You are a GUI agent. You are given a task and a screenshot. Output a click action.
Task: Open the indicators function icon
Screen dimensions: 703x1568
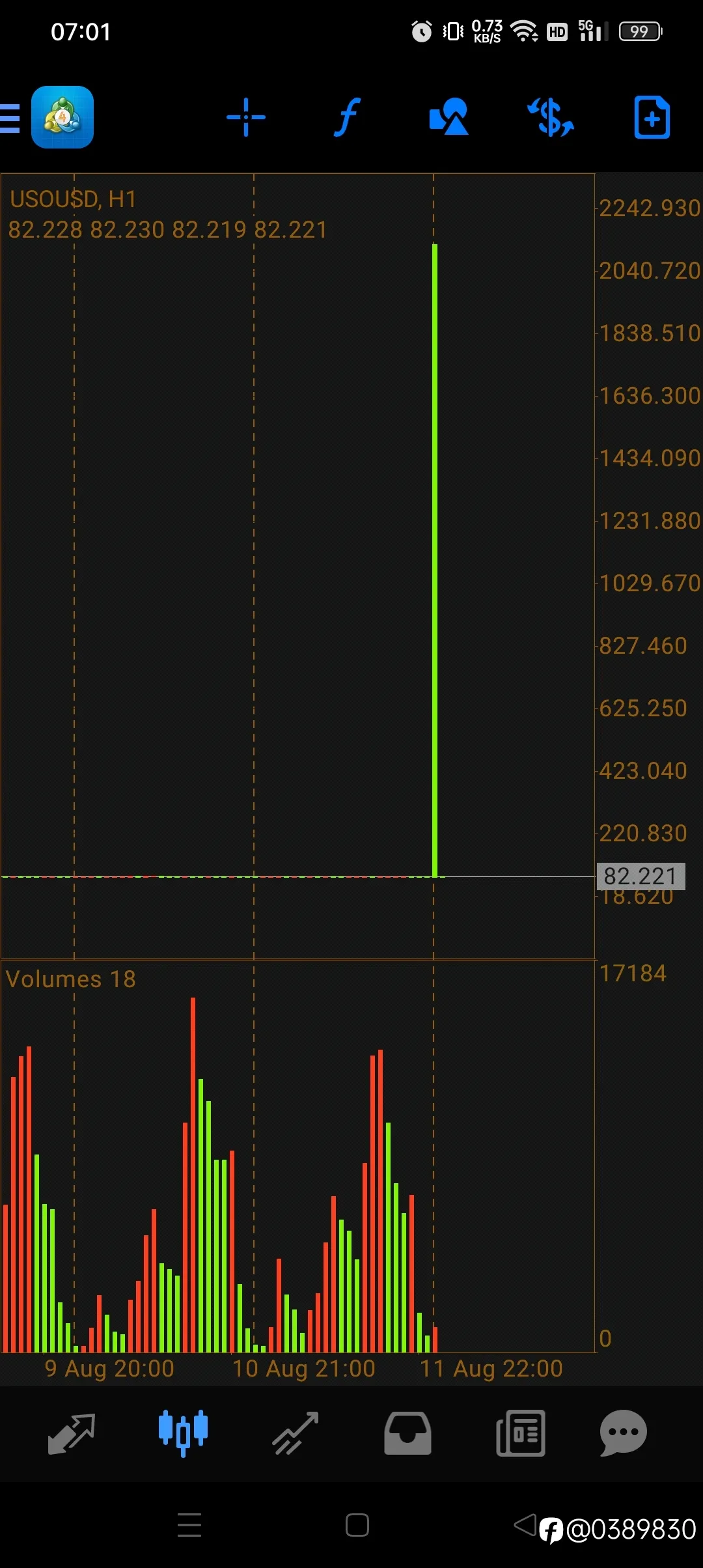point(348,117)
